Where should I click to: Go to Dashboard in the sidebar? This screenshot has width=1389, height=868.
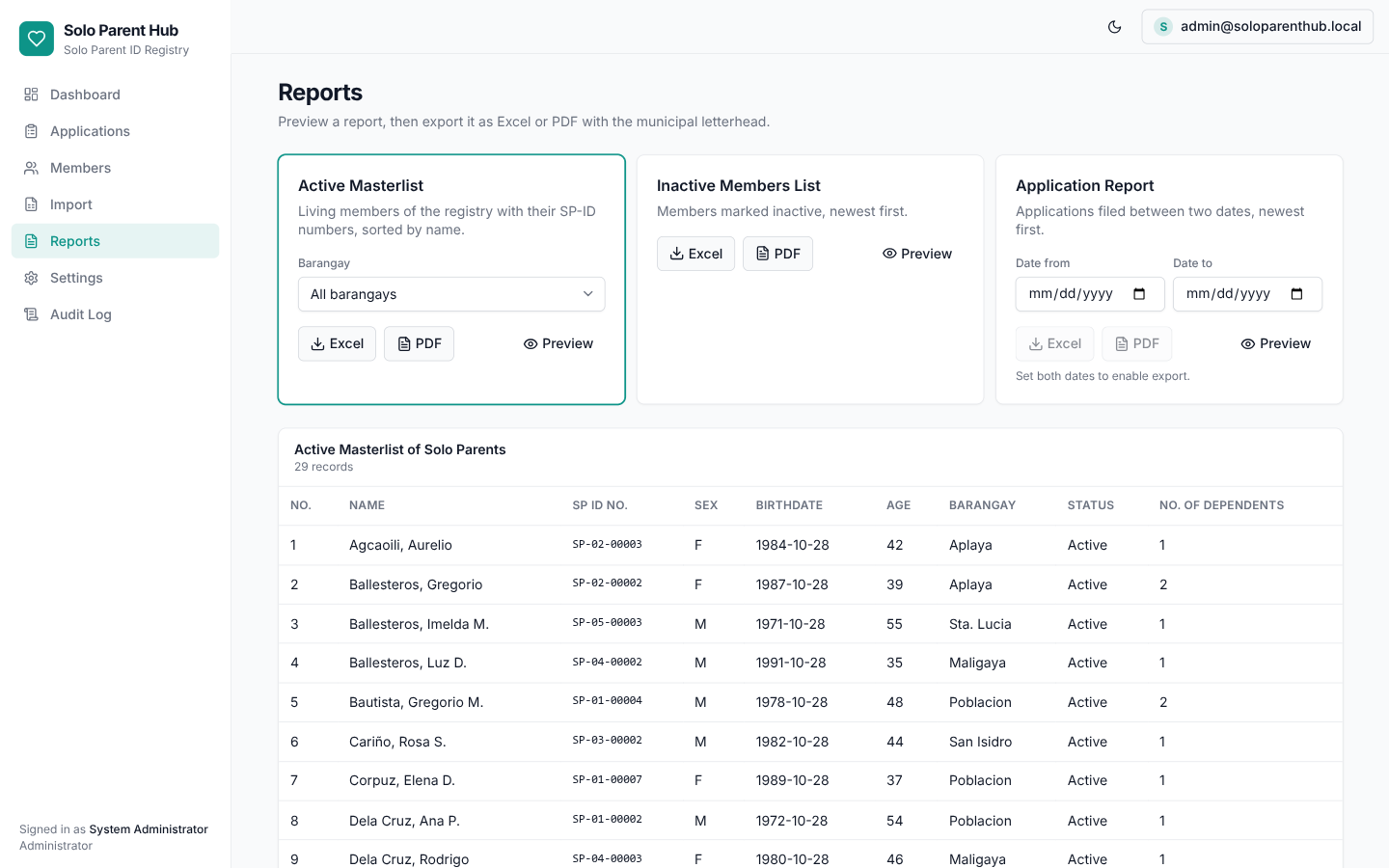(115, 95)
